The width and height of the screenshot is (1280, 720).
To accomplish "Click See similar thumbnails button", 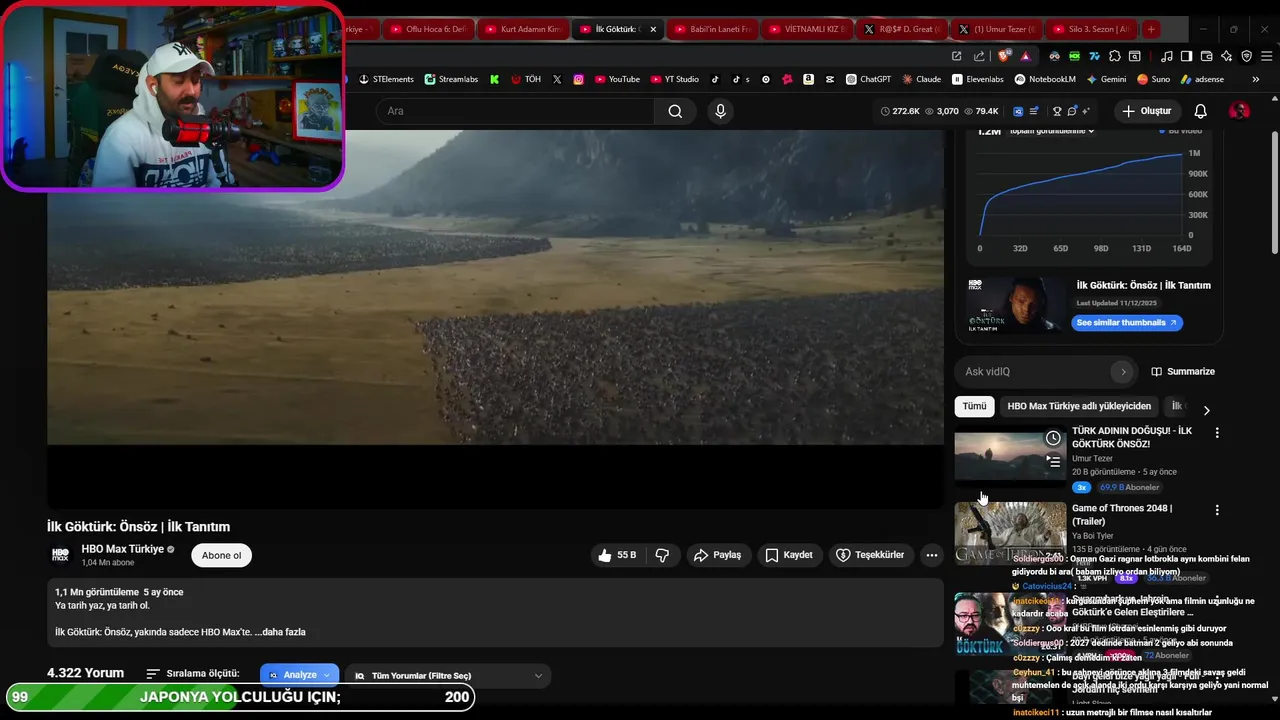I will [x=1126, y=323].
